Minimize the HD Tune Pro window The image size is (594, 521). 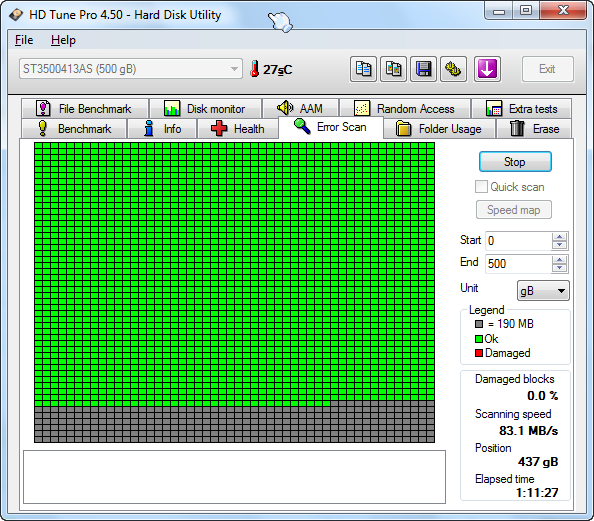[x=499, y=11]
